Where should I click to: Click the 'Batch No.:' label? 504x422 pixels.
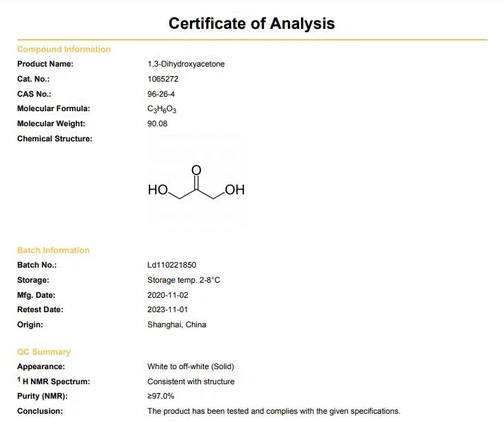click(x=37, y=265)
